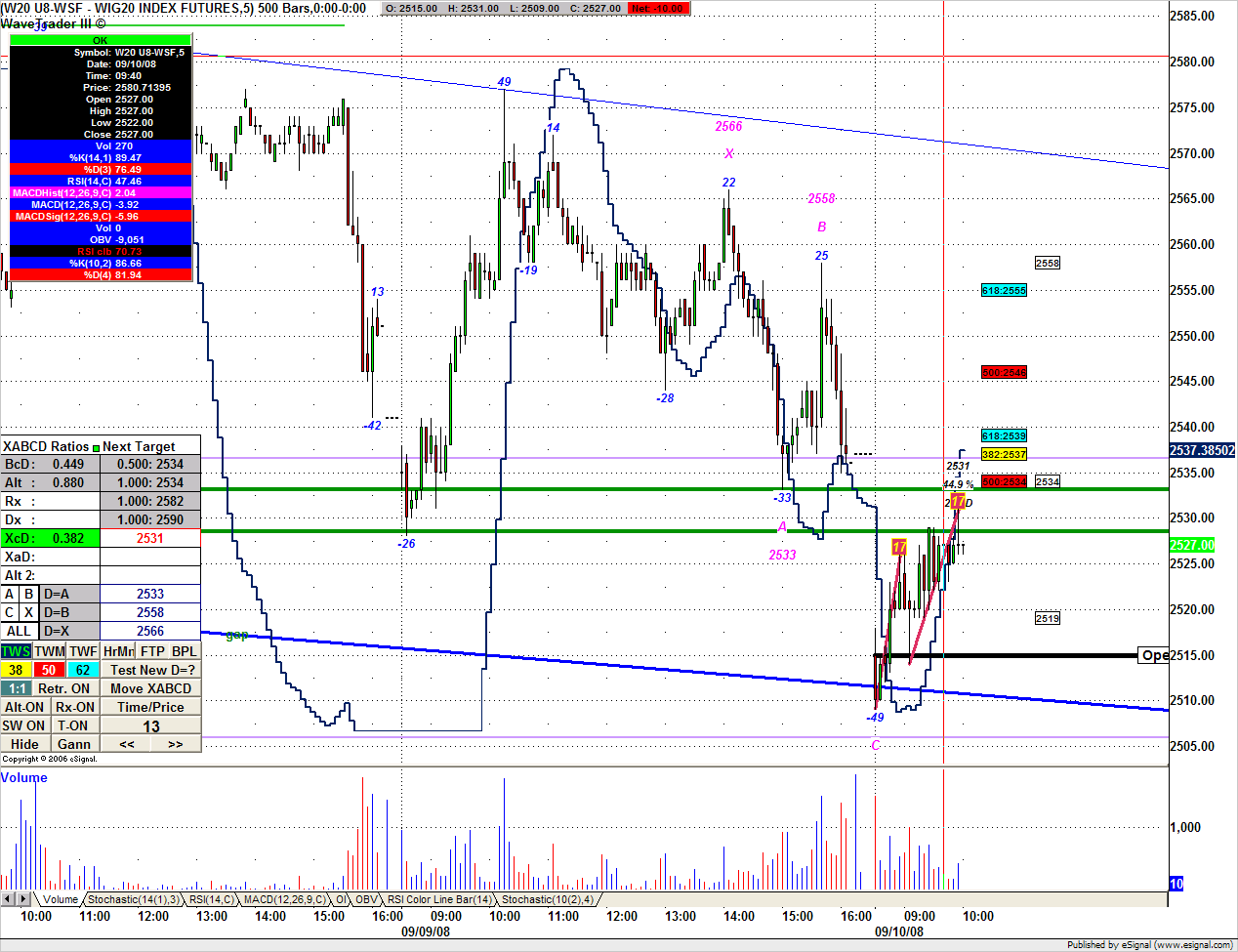This screenshot has height=952, width=1238.
Task: Click the red 2531 target value
Action: tap(150, 538)
